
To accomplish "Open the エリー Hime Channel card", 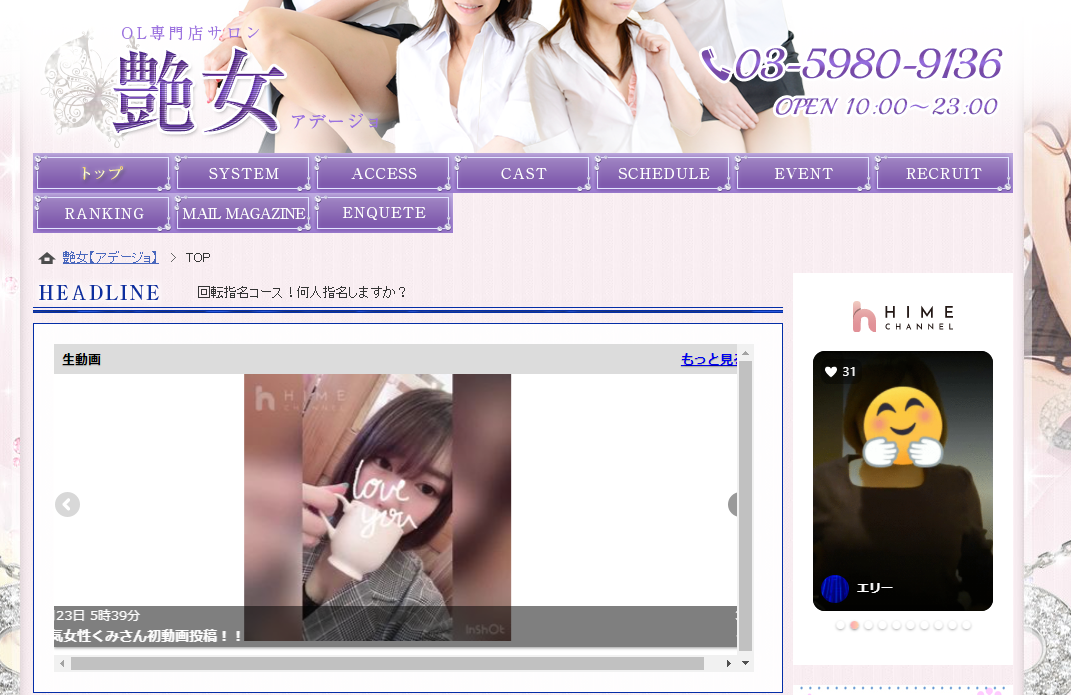I will [x=902, y=481].
